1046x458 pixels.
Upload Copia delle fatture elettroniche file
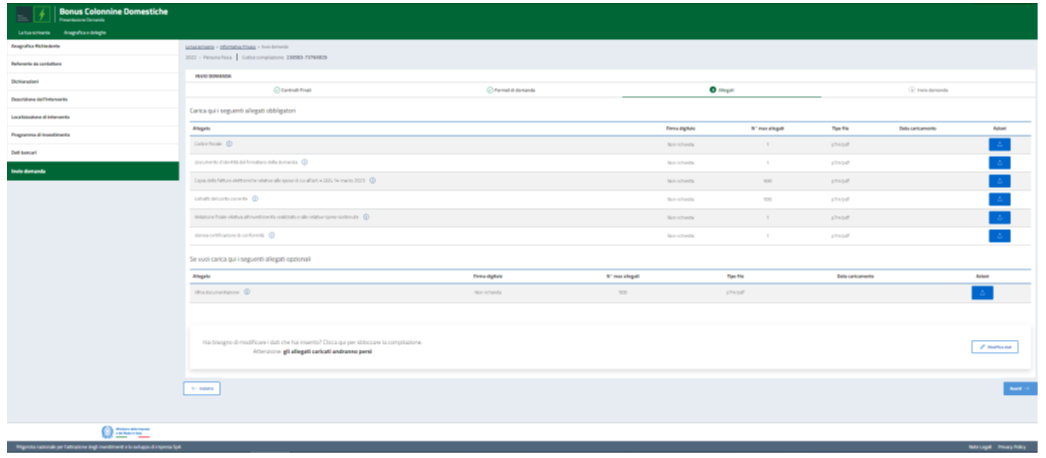point(999,181)
